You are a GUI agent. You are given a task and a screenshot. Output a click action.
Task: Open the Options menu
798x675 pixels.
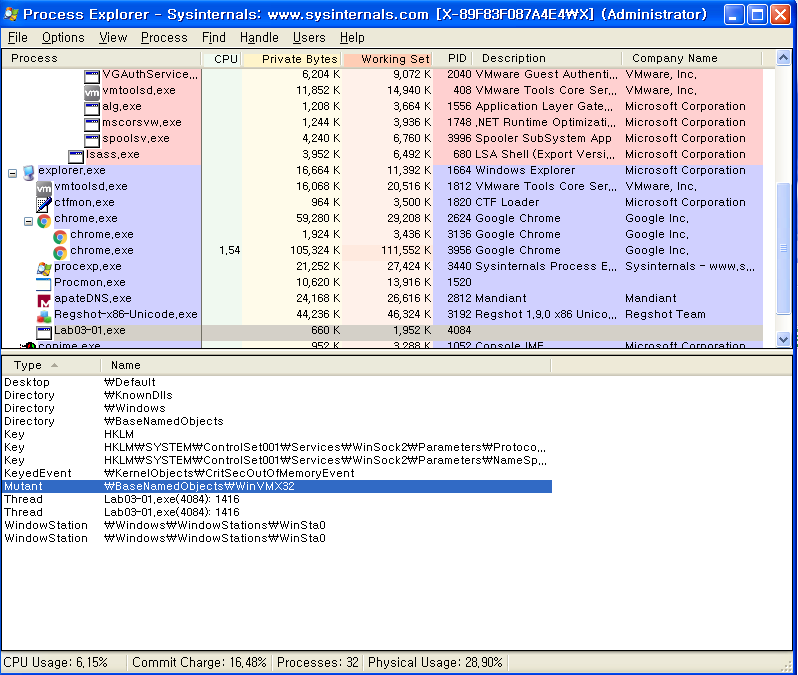pyautogui.click(x=63, y=38)
